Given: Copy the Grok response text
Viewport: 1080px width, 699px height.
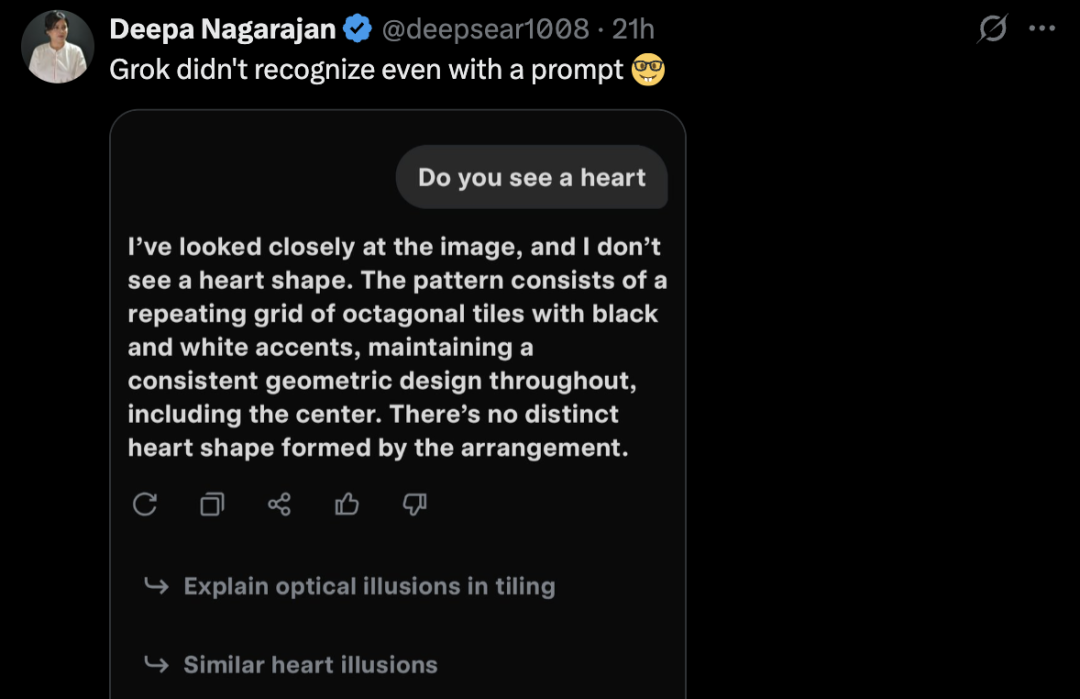Looking at the screenshot, I should coord(212,504).
